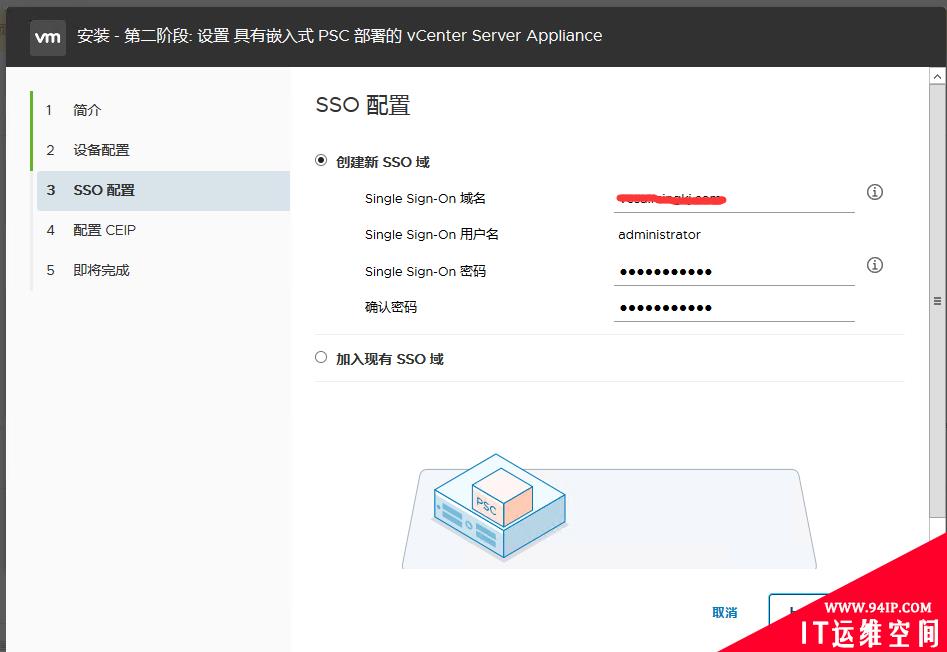The width and height of the screenshot is (947, 652).
Task: Click the vertical scrollbar thumb grip
Action: click(937, 301)
